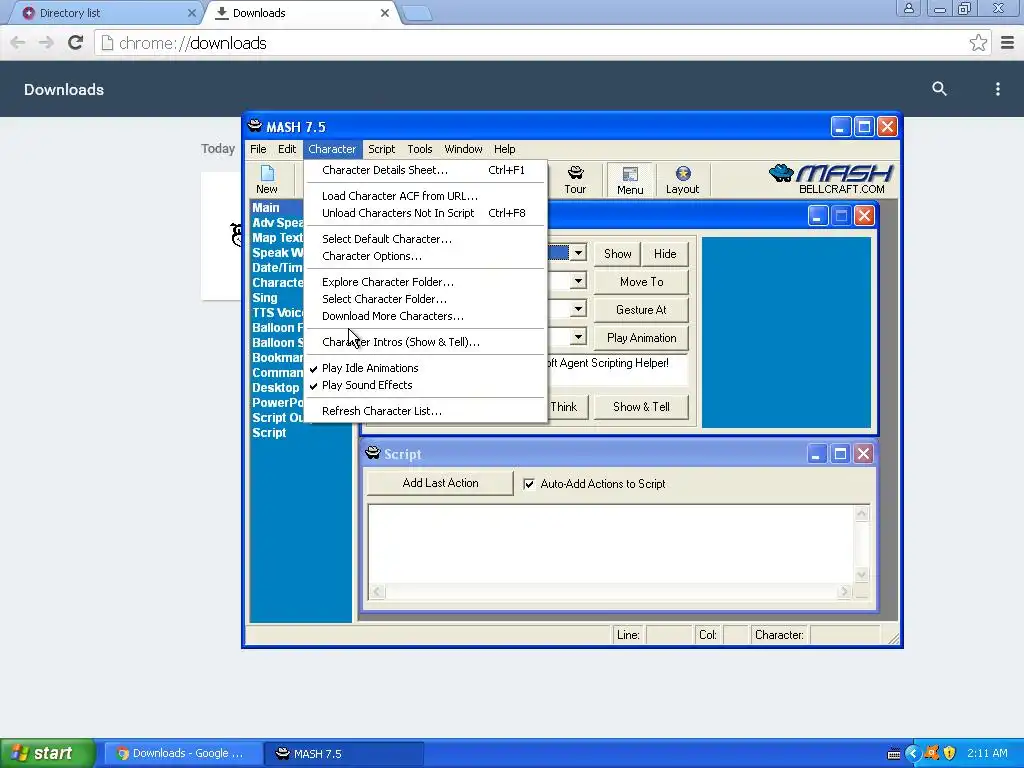The width and height of the screenshot is (1024, 768).
Task: Open Character Intros (Show & Tell)
Action: pos(425,342)
